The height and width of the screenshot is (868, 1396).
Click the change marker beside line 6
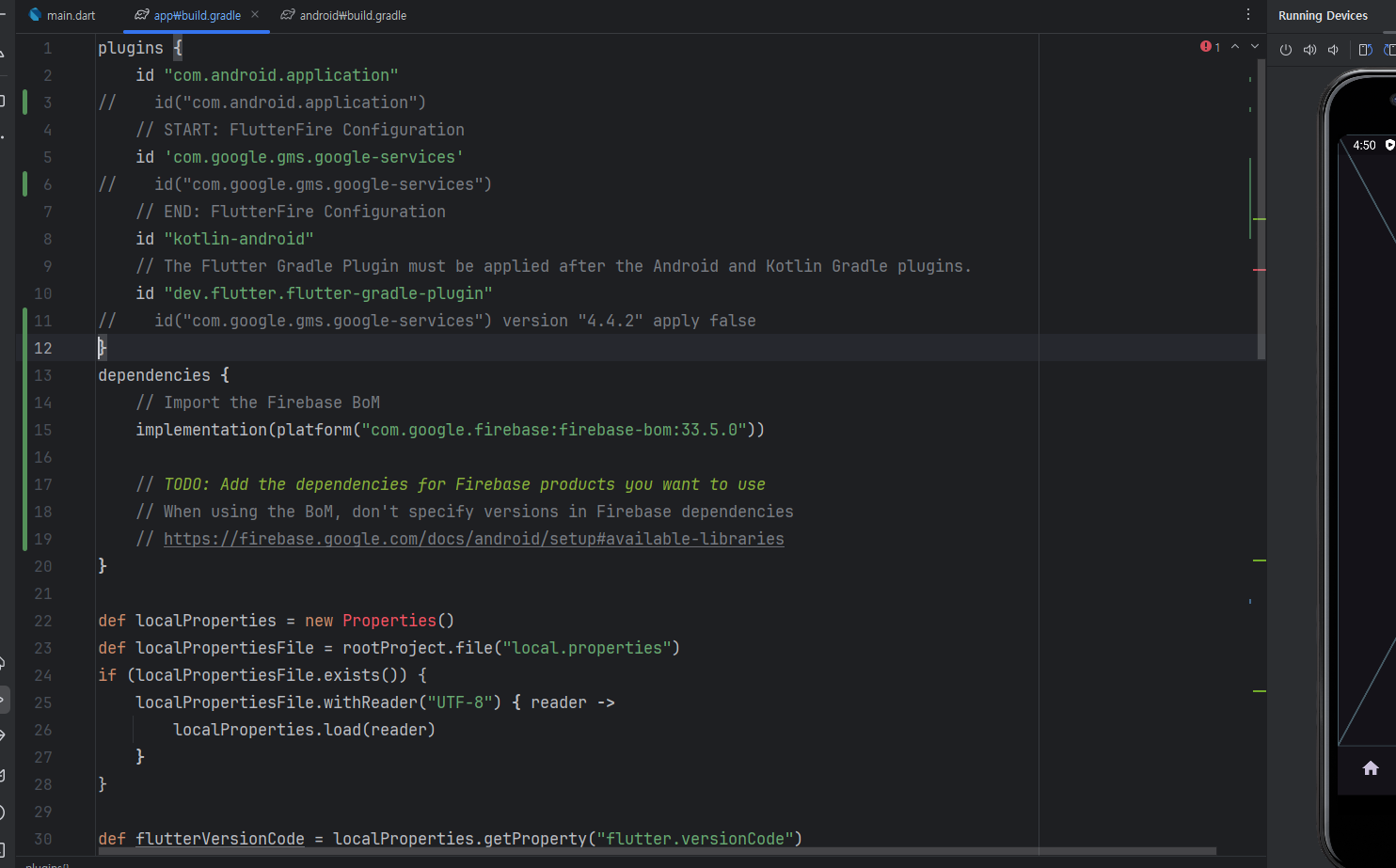point(25,183)
